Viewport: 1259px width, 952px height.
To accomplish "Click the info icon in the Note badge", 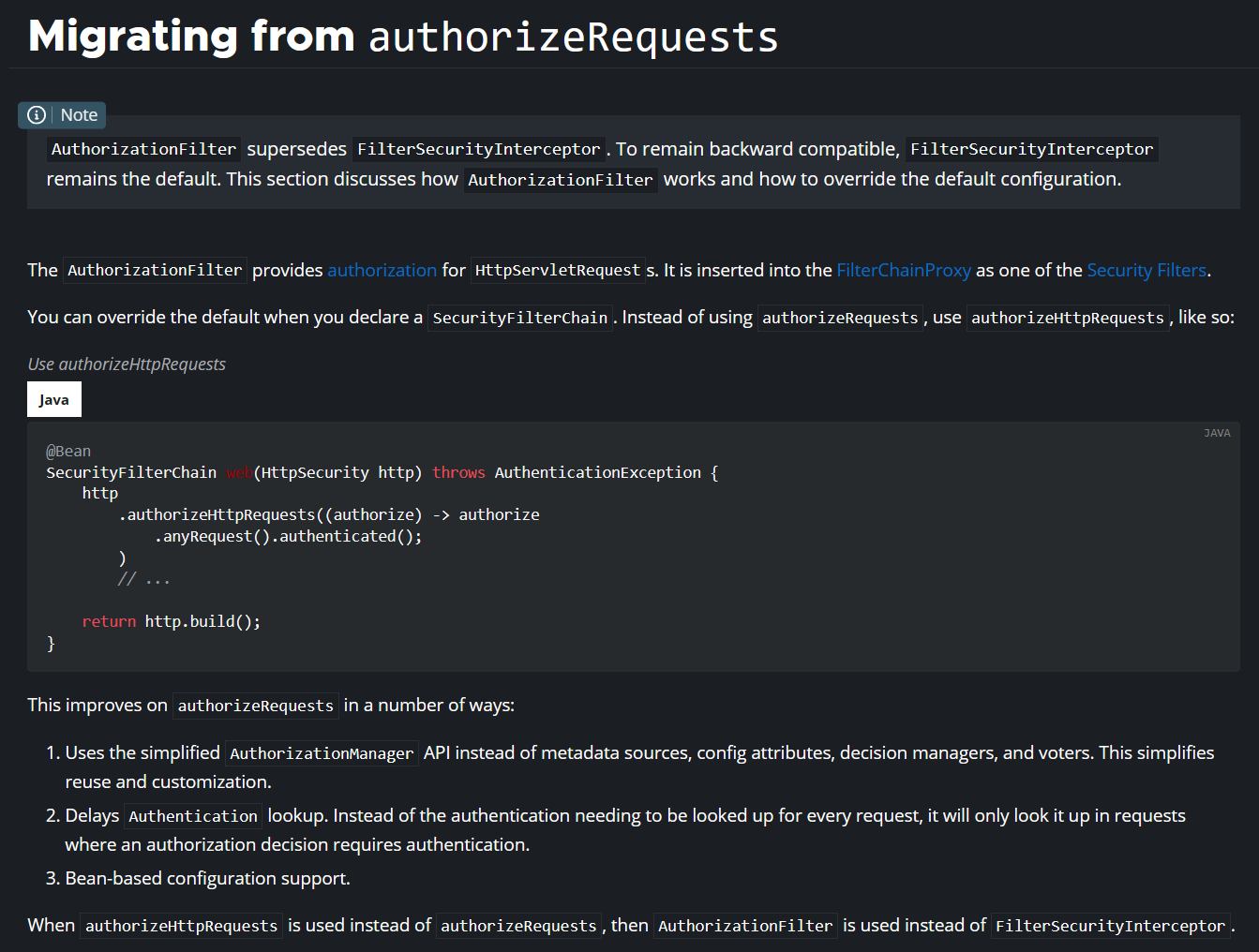I will coord(37,115).
